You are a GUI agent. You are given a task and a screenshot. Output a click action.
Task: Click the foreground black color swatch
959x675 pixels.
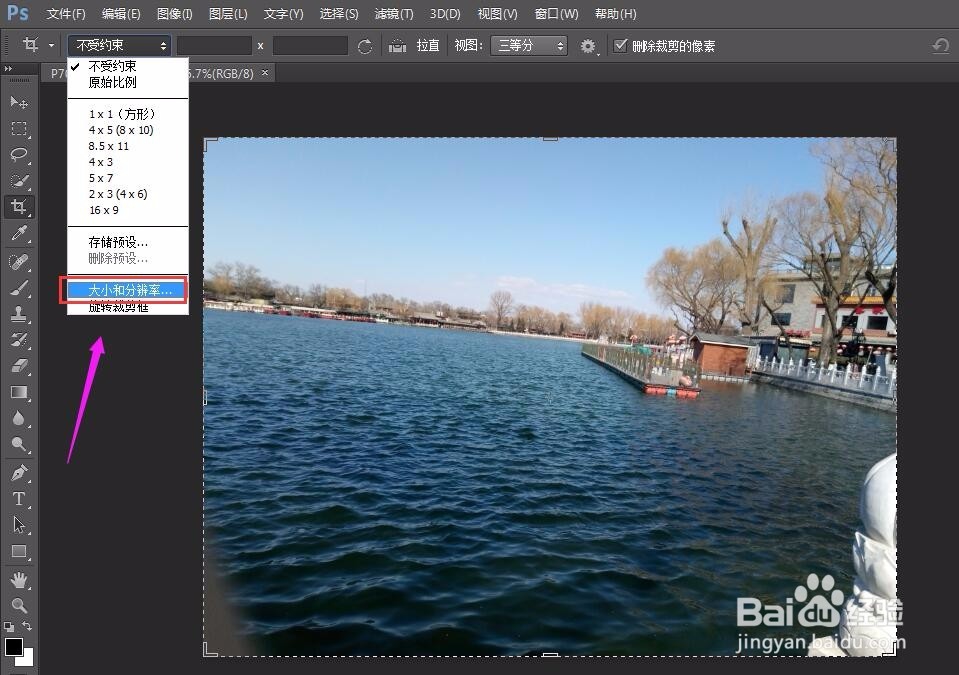tap(13, 646)
